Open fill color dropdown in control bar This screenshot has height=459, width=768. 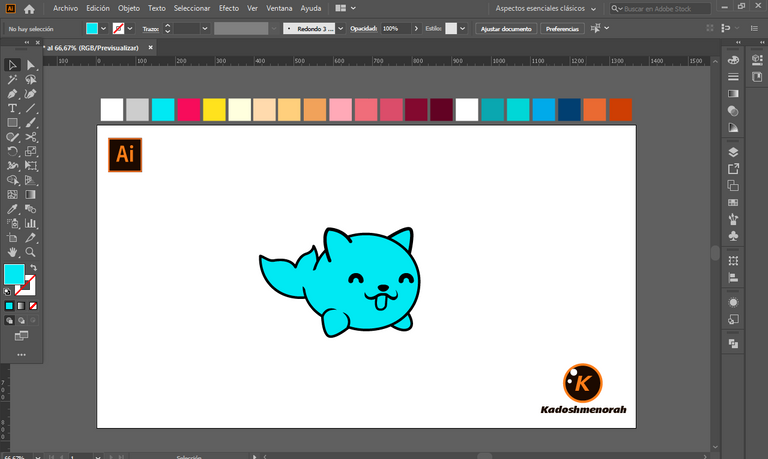click(103, 28)
